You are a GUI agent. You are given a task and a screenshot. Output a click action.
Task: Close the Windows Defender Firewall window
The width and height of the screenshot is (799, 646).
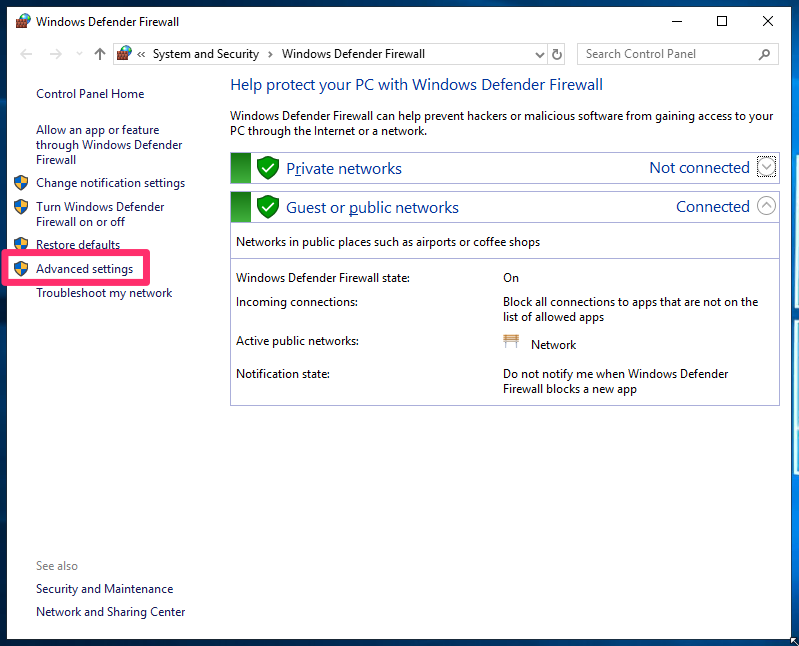[767, 21]
